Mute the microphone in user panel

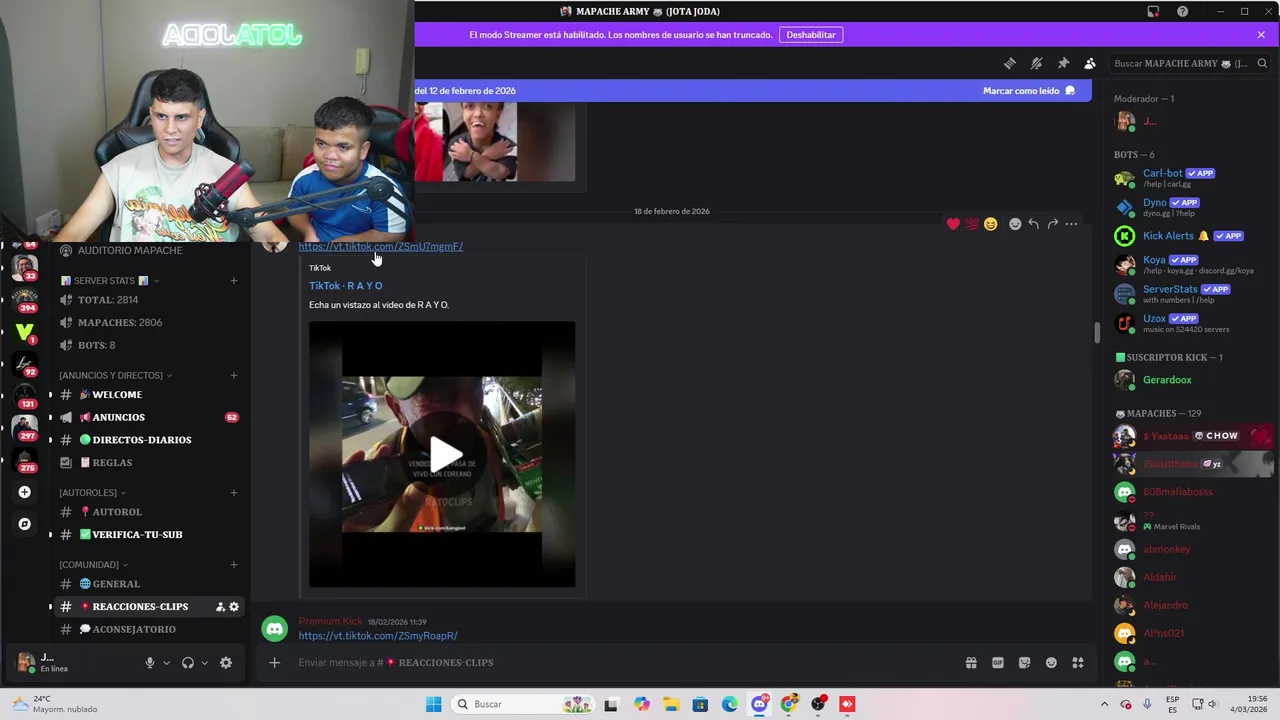point(150,662)
